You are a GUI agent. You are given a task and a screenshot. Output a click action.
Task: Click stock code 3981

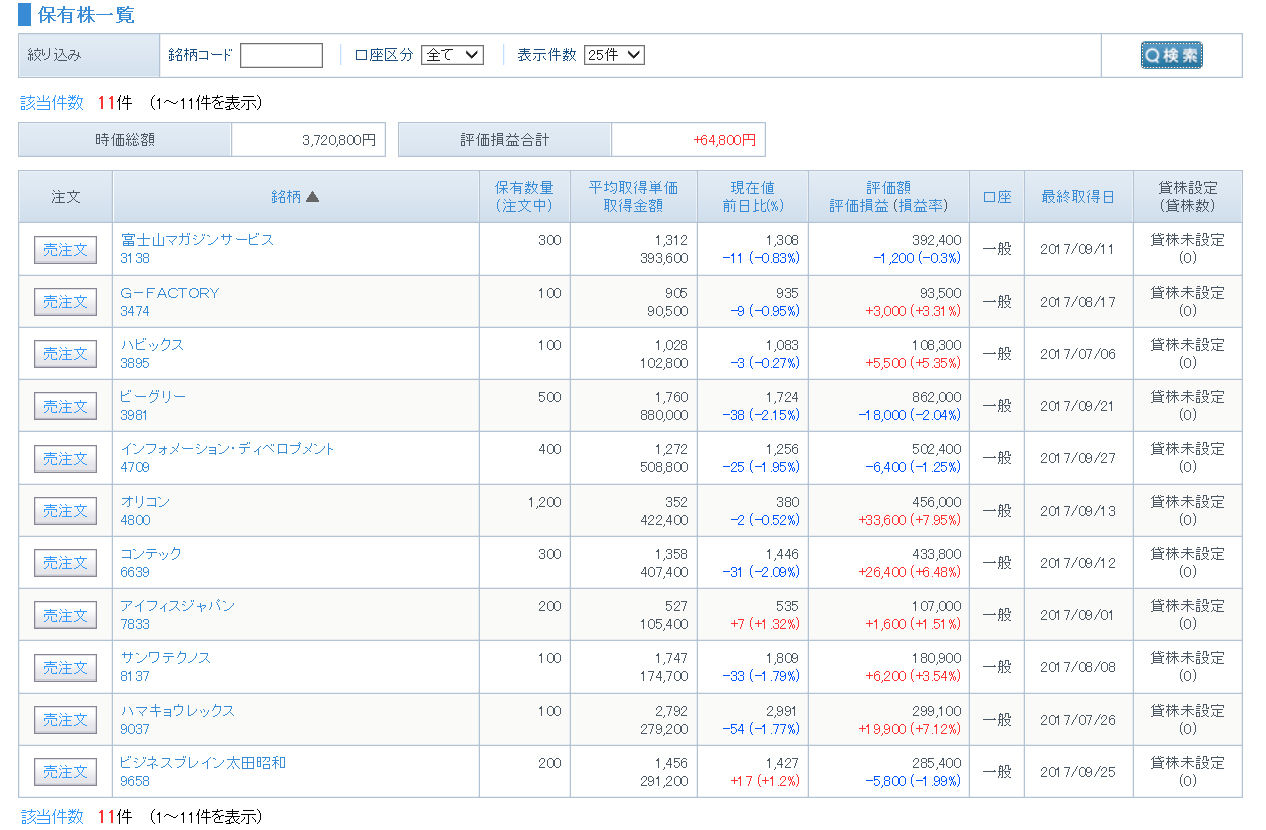[135, 415]
